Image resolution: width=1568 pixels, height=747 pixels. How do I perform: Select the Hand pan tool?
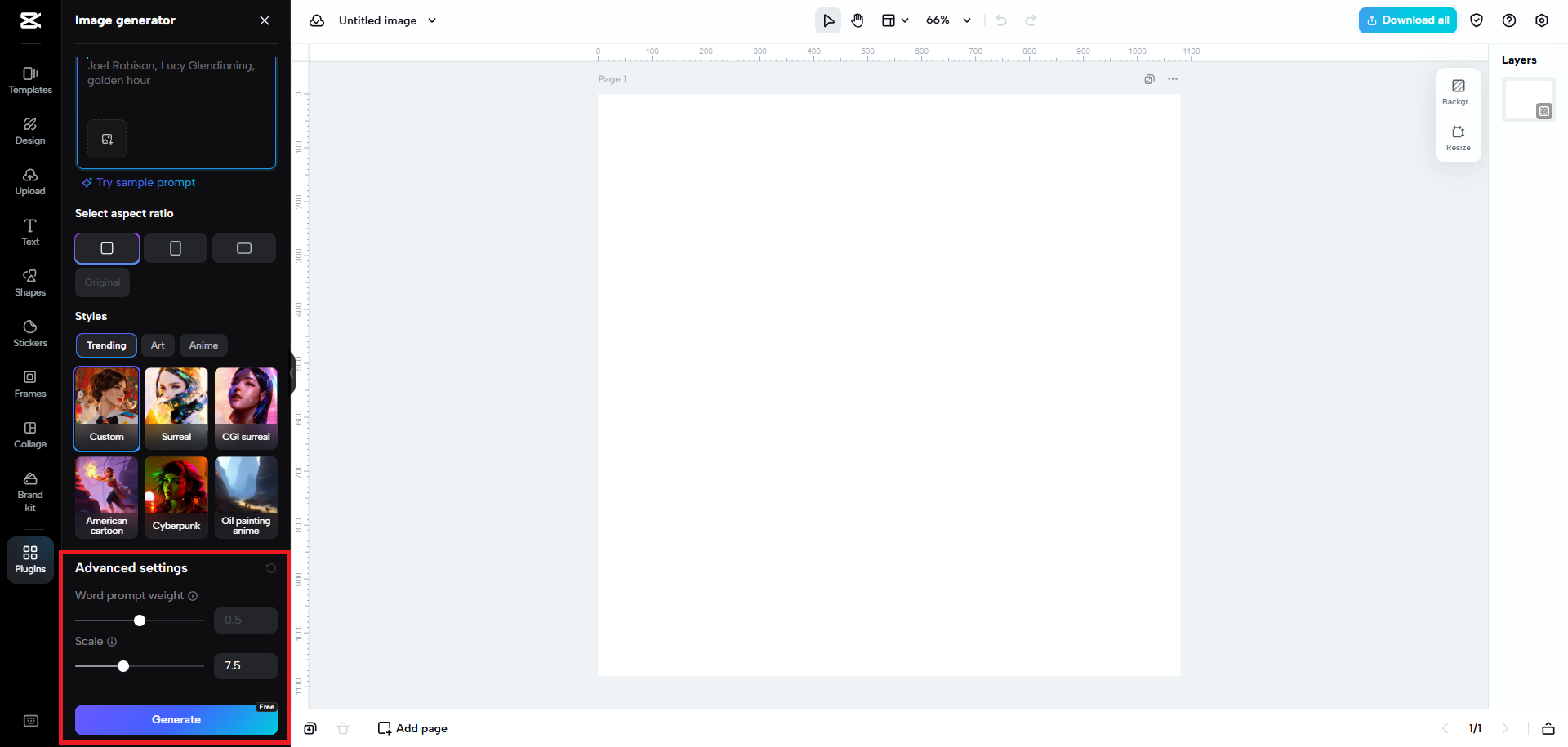857,20
